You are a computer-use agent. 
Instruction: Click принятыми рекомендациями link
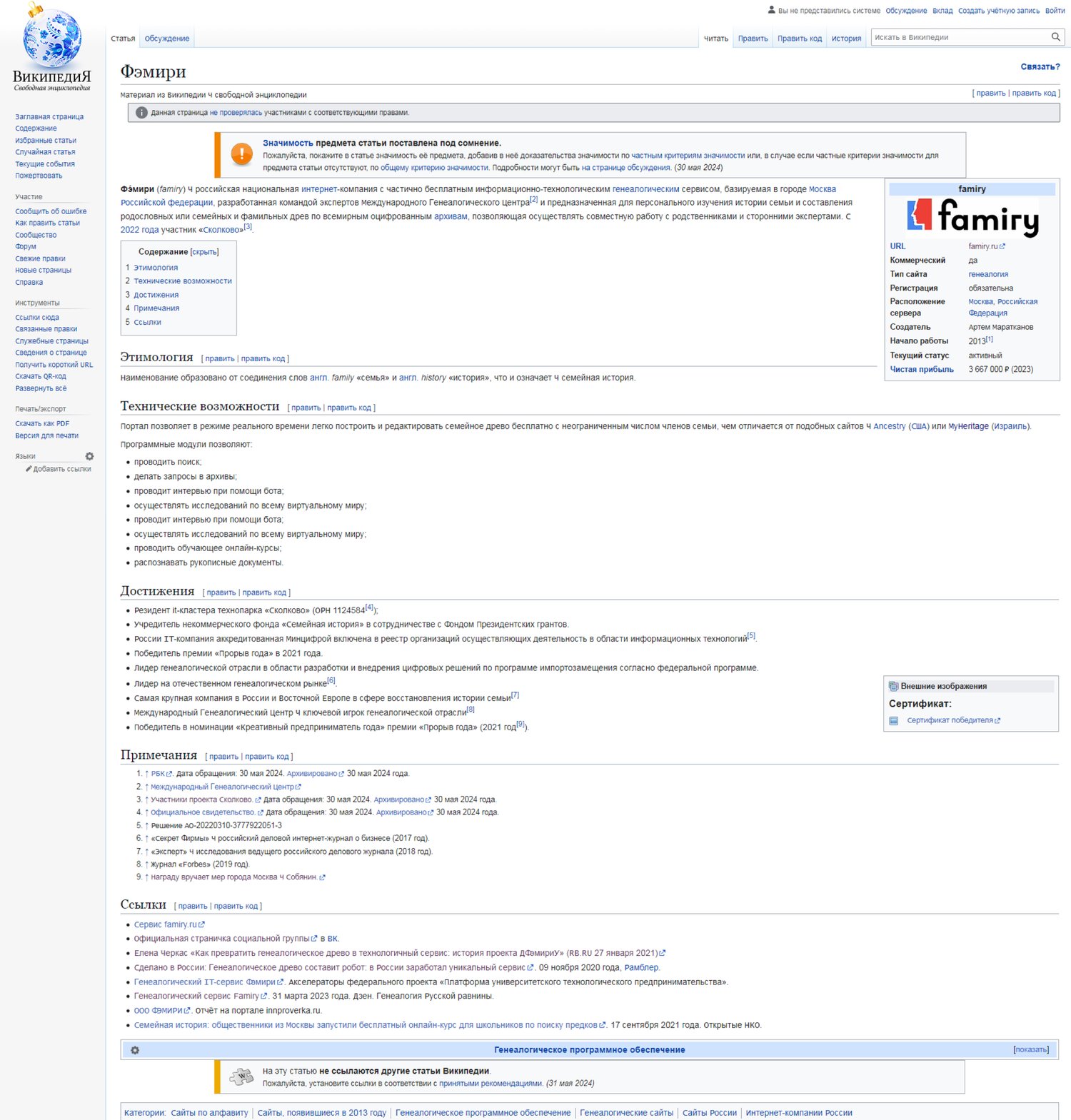click(491, 1084)
